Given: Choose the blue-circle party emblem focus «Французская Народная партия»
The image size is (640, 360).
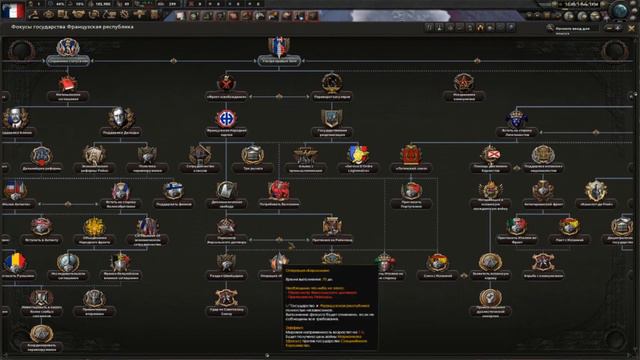Looking at the screenshot, I should pos(226,123).
